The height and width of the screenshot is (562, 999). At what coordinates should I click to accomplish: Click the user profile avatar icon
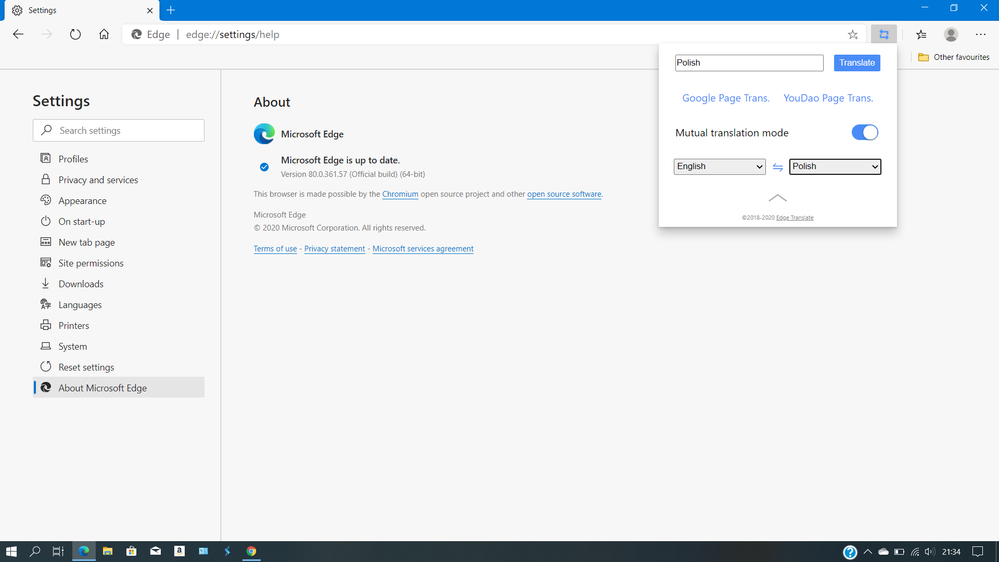click(951, 34)
